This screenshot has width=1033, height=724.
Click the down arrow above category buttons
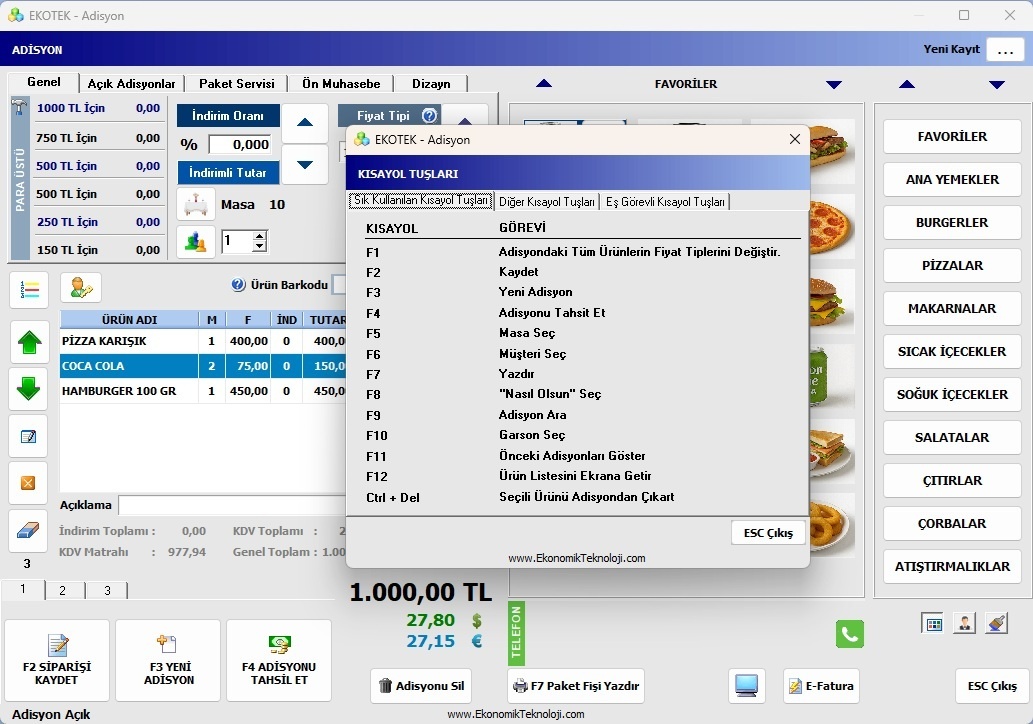click(x=997, y=84)
